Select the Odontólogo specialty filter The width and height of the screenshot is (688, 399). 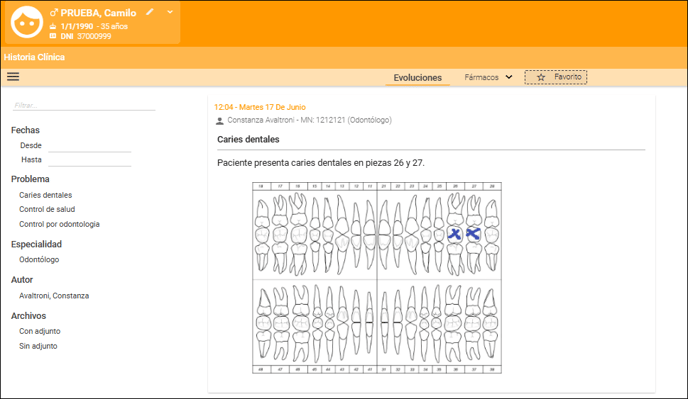point(39,259)
